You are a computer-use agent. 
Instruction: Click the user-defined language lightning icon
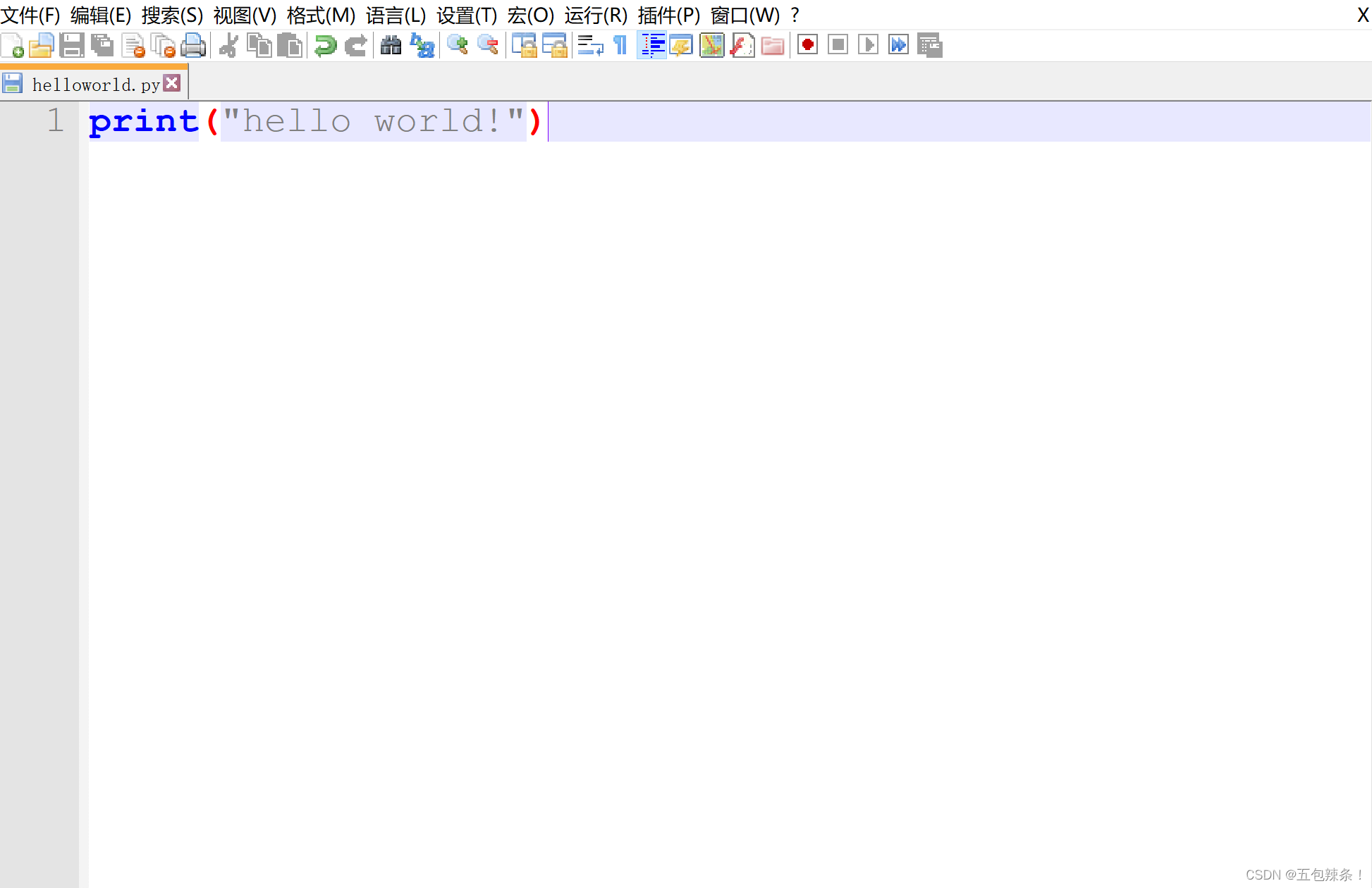point(682,46)
